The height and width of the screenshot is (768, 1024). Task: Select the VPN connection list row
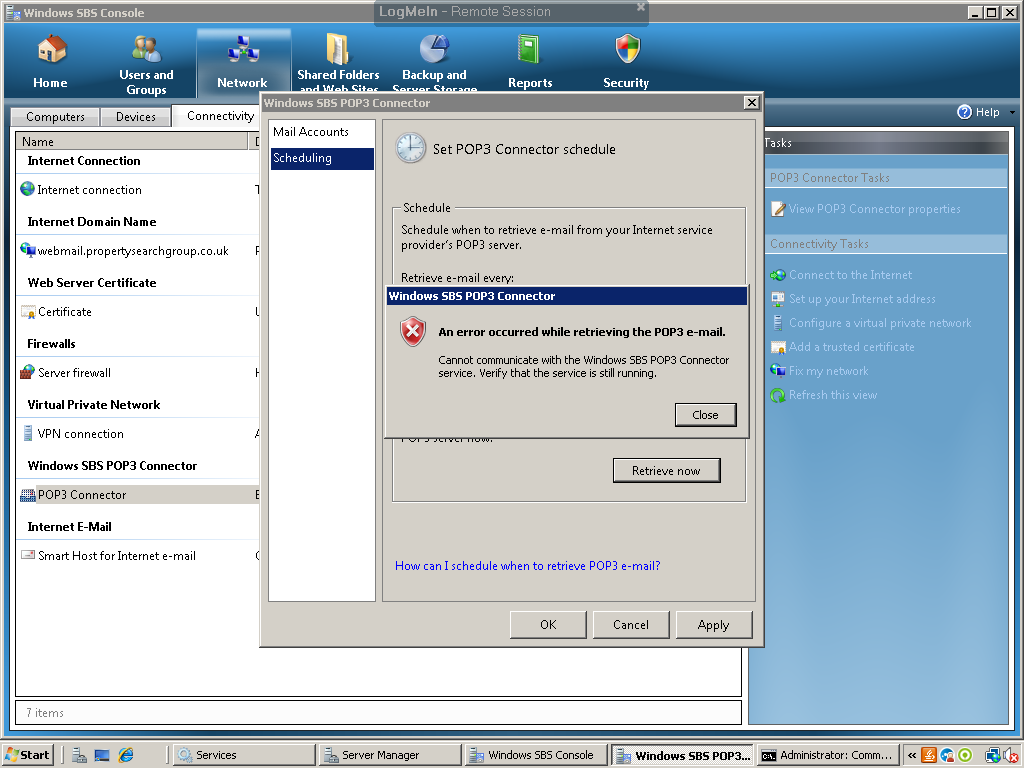click(138, 434)
